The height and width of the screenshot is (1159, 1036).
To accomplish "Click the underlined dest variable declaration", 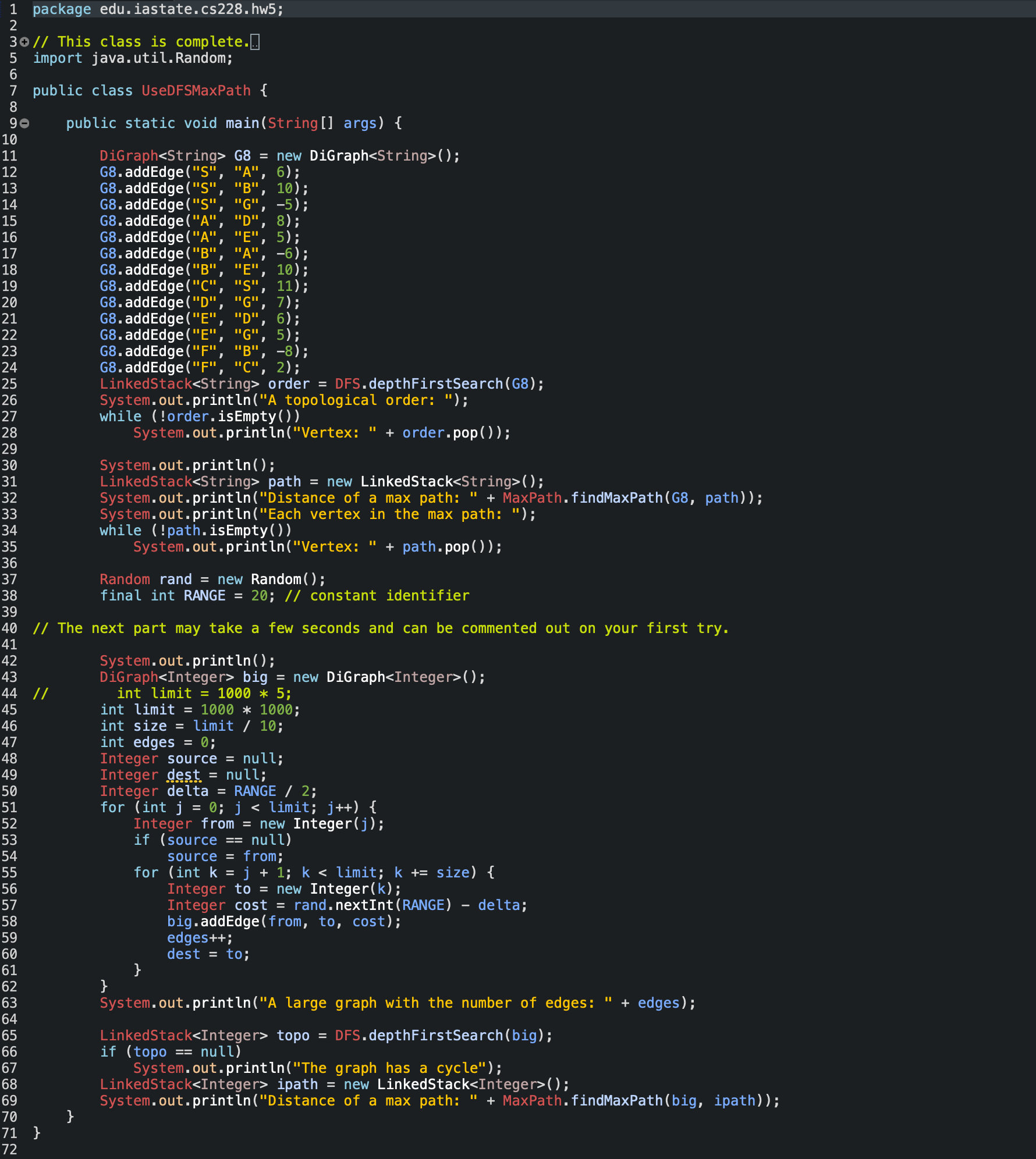I will click(x=184, y=775).
